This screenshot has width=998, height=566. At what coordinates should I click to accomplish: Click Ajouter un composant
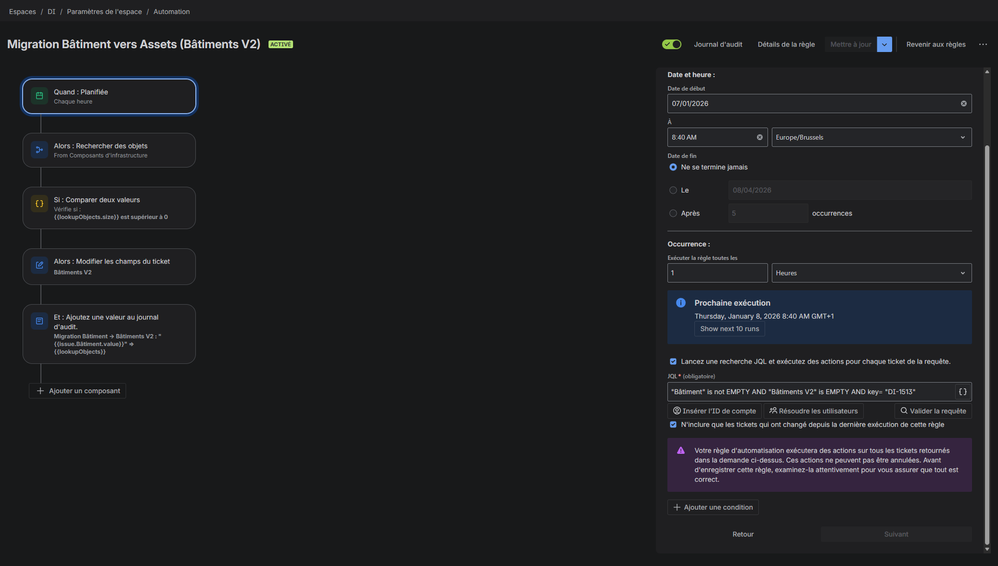coord(78,391)
